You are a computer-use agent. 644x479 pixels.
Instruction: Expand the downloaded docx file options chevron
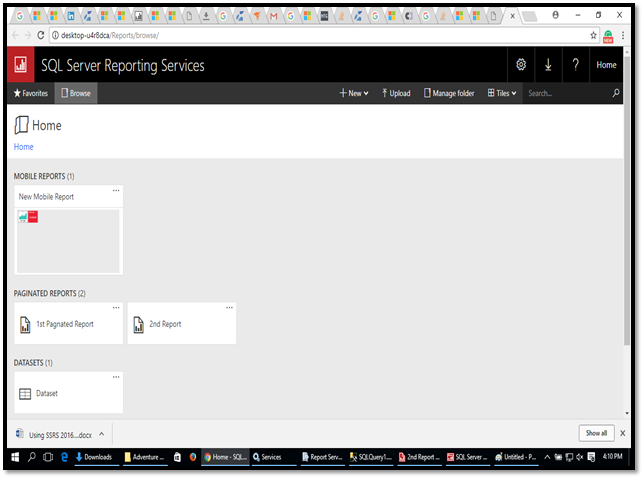(101, 434)
